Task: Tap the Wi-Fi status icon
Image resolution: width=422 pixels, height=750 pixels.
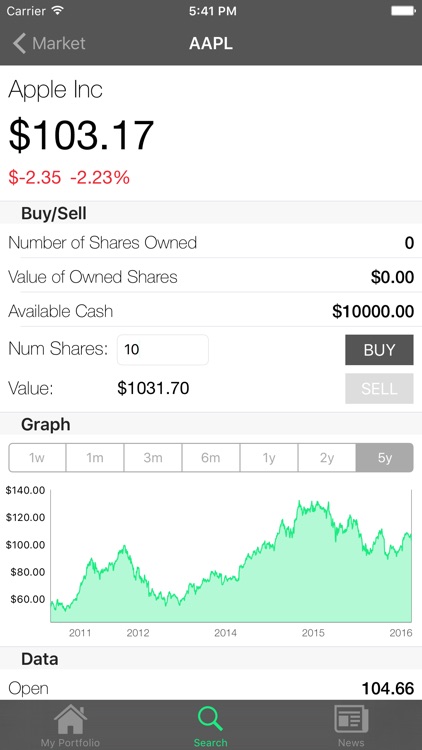Action: click(x=58, y=11)
